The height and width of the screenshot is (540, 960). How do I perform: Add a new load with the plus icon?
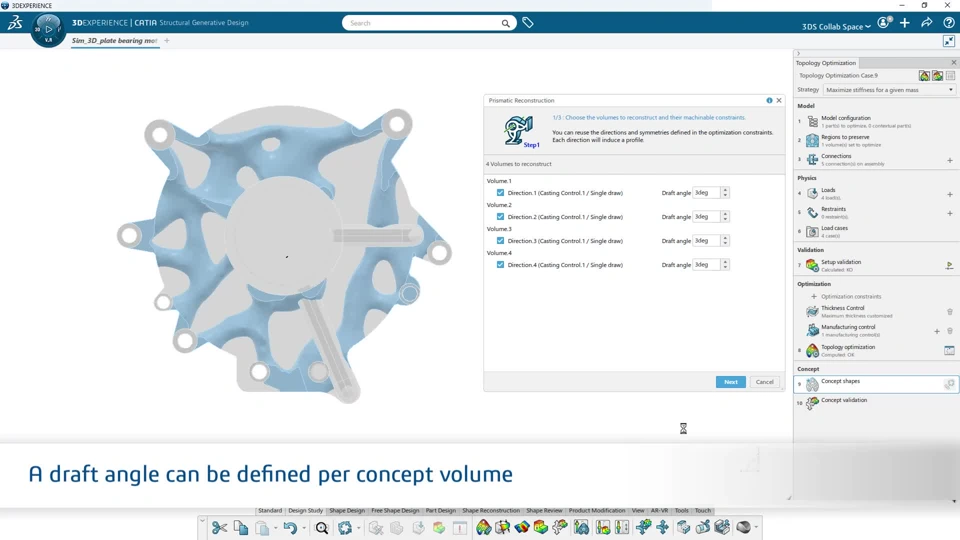pyautogui.click(x=950, y=194)
